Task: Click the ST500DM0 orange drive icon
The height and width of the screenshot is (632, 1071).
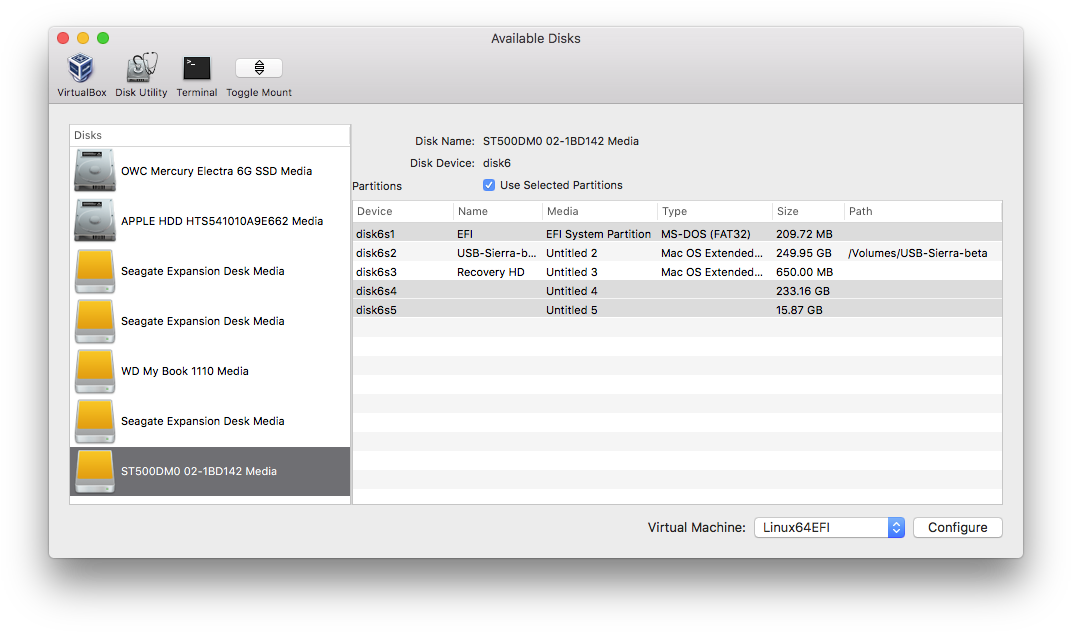Action: [93, 470]
